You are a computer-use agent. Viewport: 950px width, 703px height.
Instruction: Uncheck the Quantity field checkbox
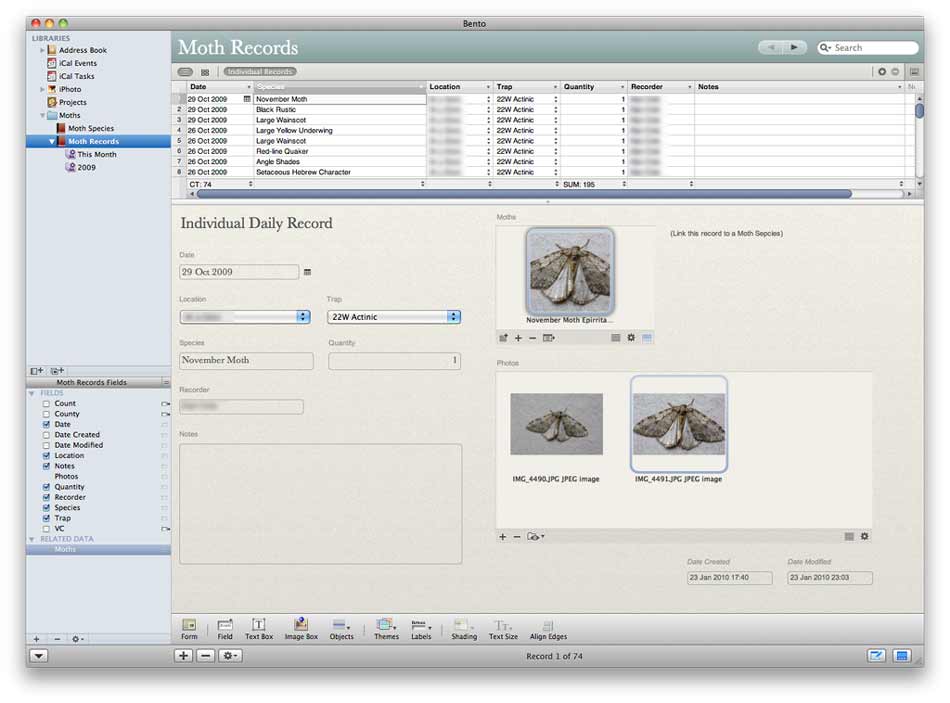[x=46, y=487]
